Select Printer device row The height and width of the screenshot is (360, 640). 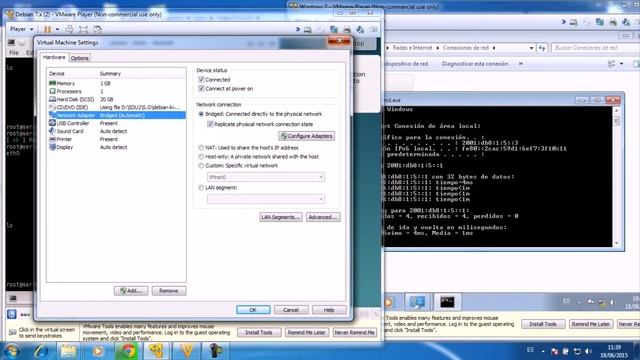(x=116, y=139)
